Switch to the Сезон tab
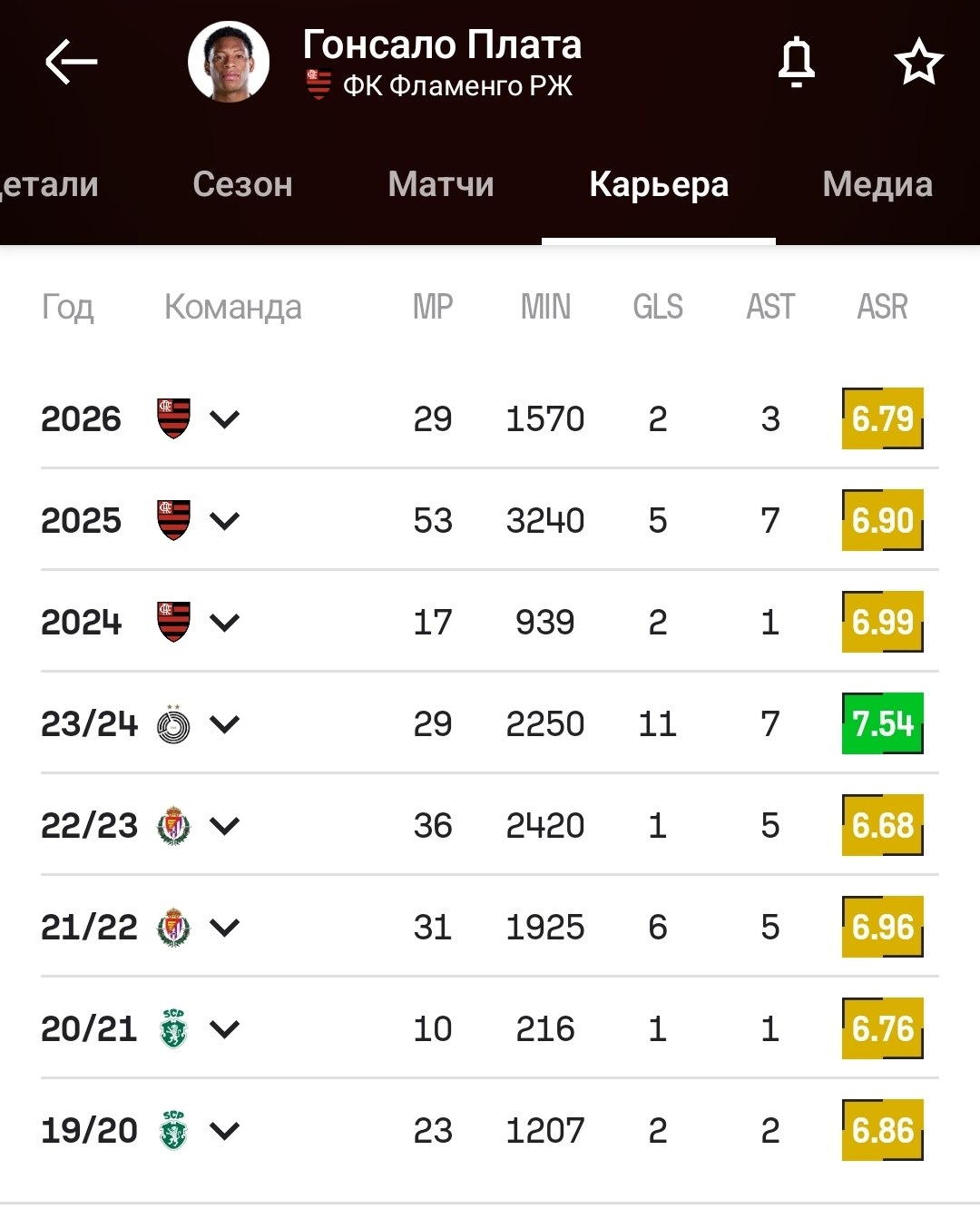This screenshot has width=980, height=1209. pyautogui.click(x=242, y=184)
